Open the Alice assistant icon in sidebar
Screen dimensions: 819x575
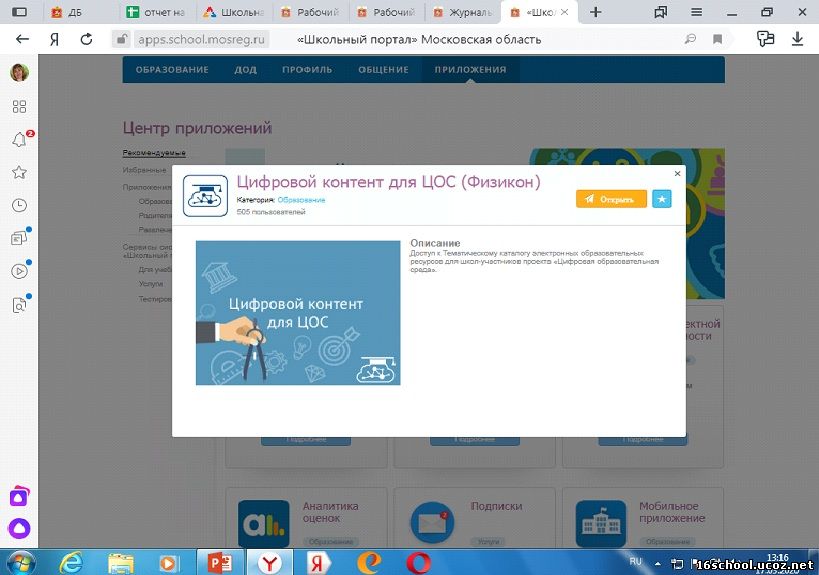point(19,529)
